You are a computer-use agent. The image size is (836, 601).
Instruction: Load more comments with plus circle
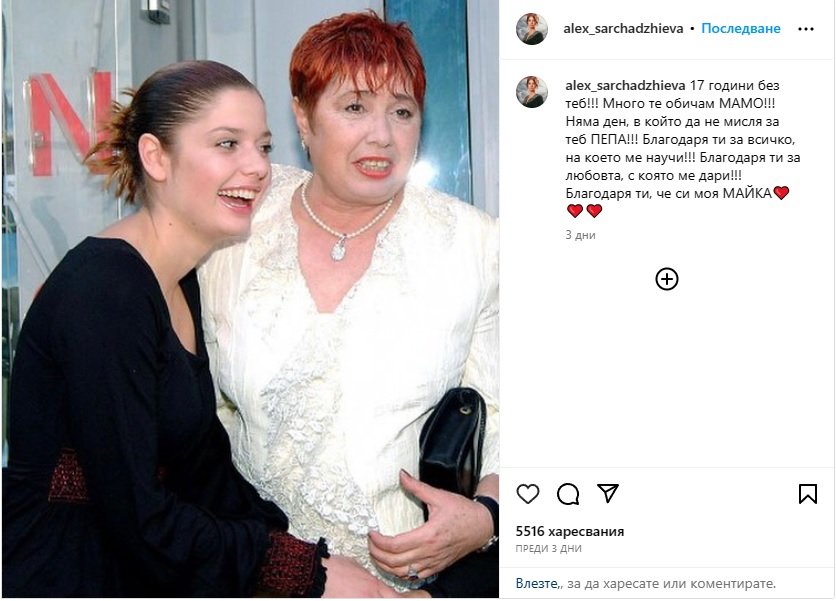pyautogui.click(x=666, y=279)
